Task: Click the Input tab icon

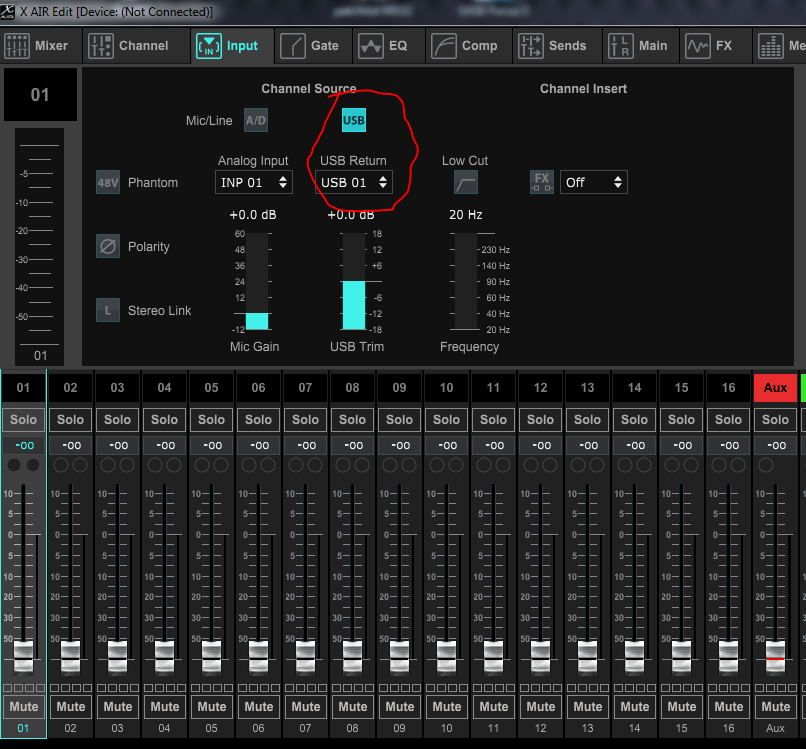Action: click(209, 46)
